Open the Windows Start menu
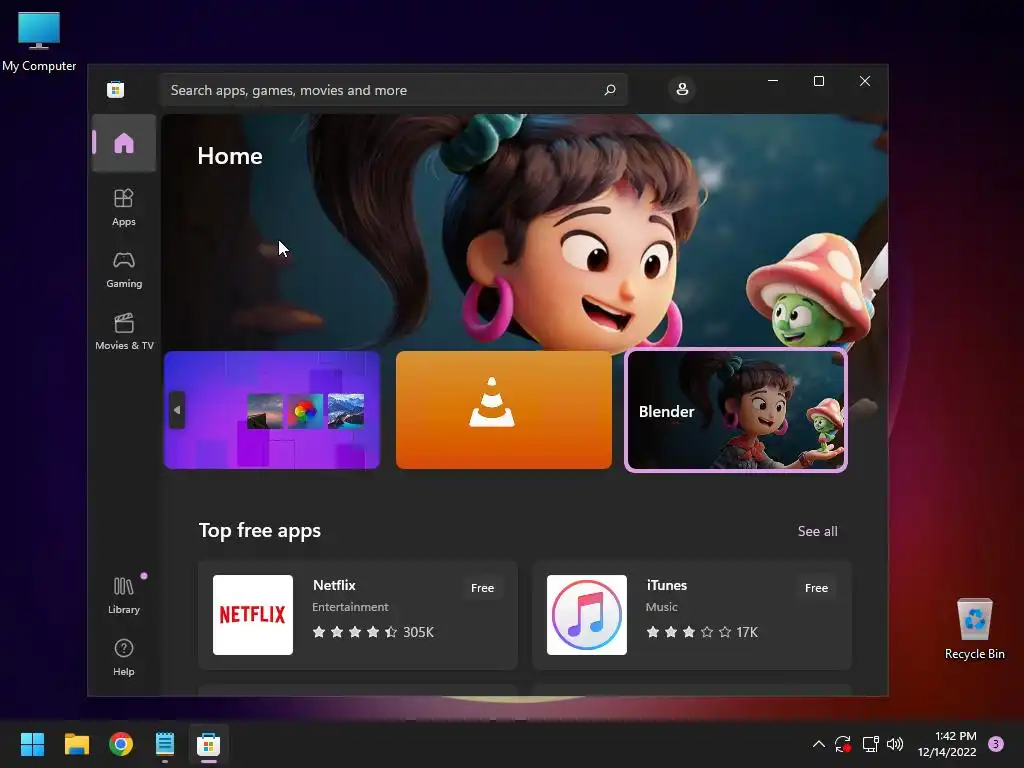1024x768 pixels. (32, 744)
